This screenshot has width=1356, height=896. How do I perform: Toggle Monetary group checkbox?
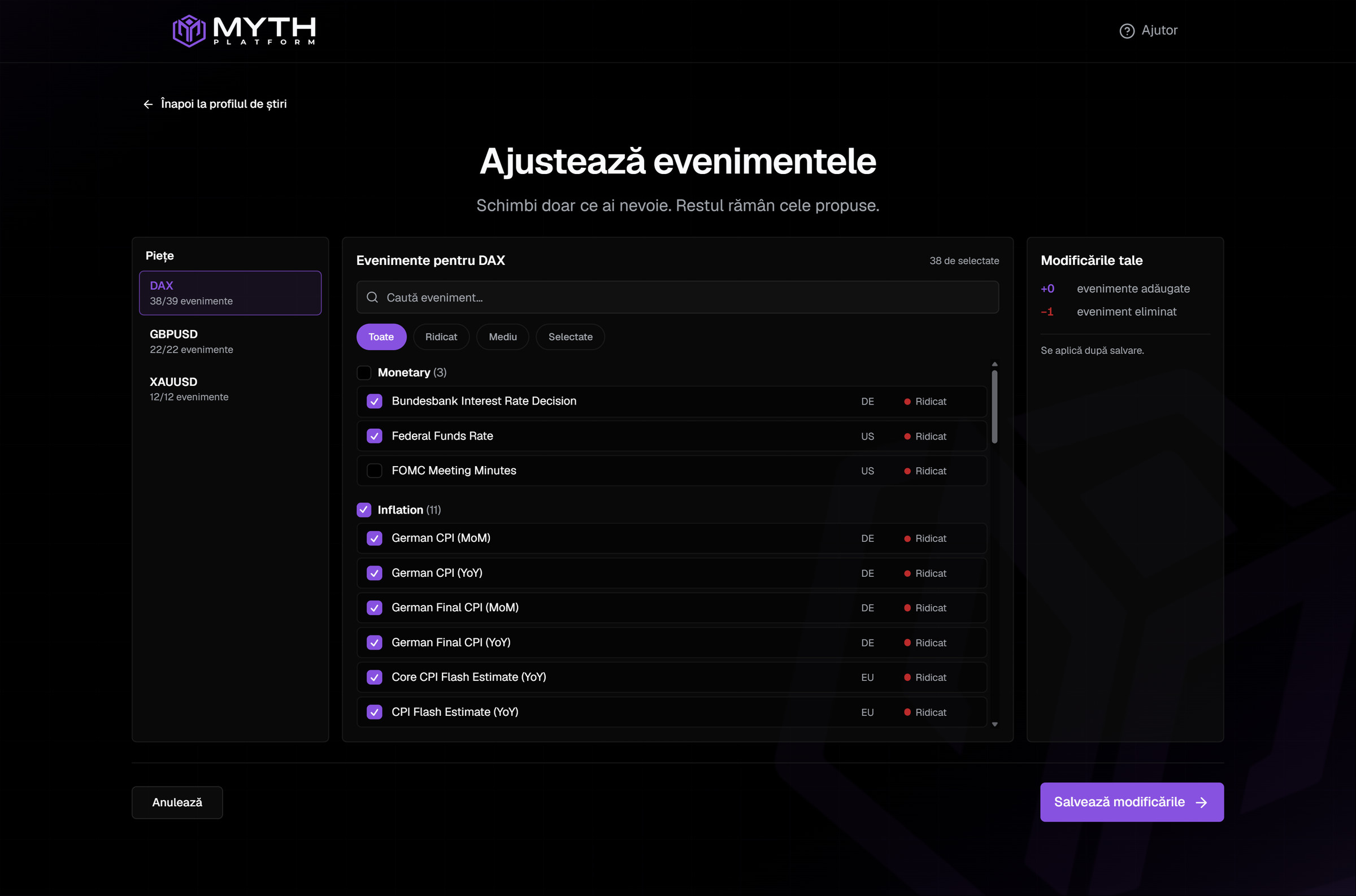(x=364, y=372)
